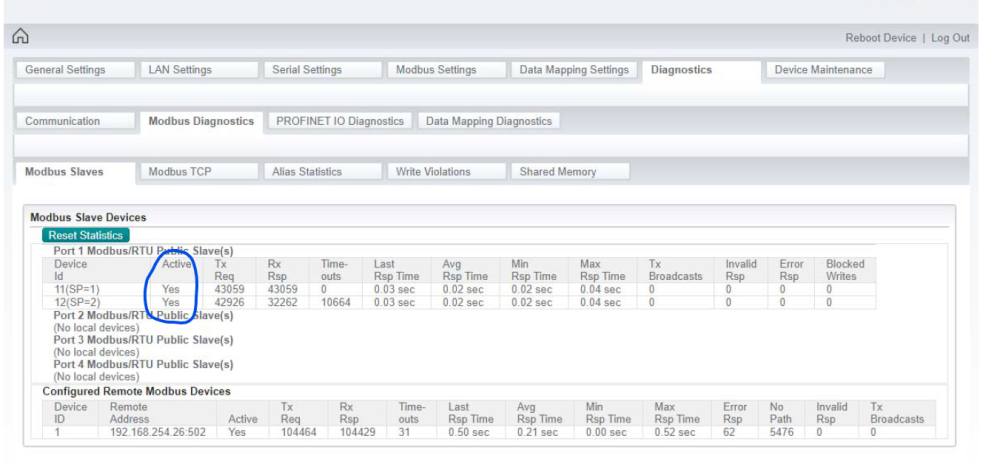Select the Device Maintenance tab
Screen dimensions: 1000x464
coord(823,70)
